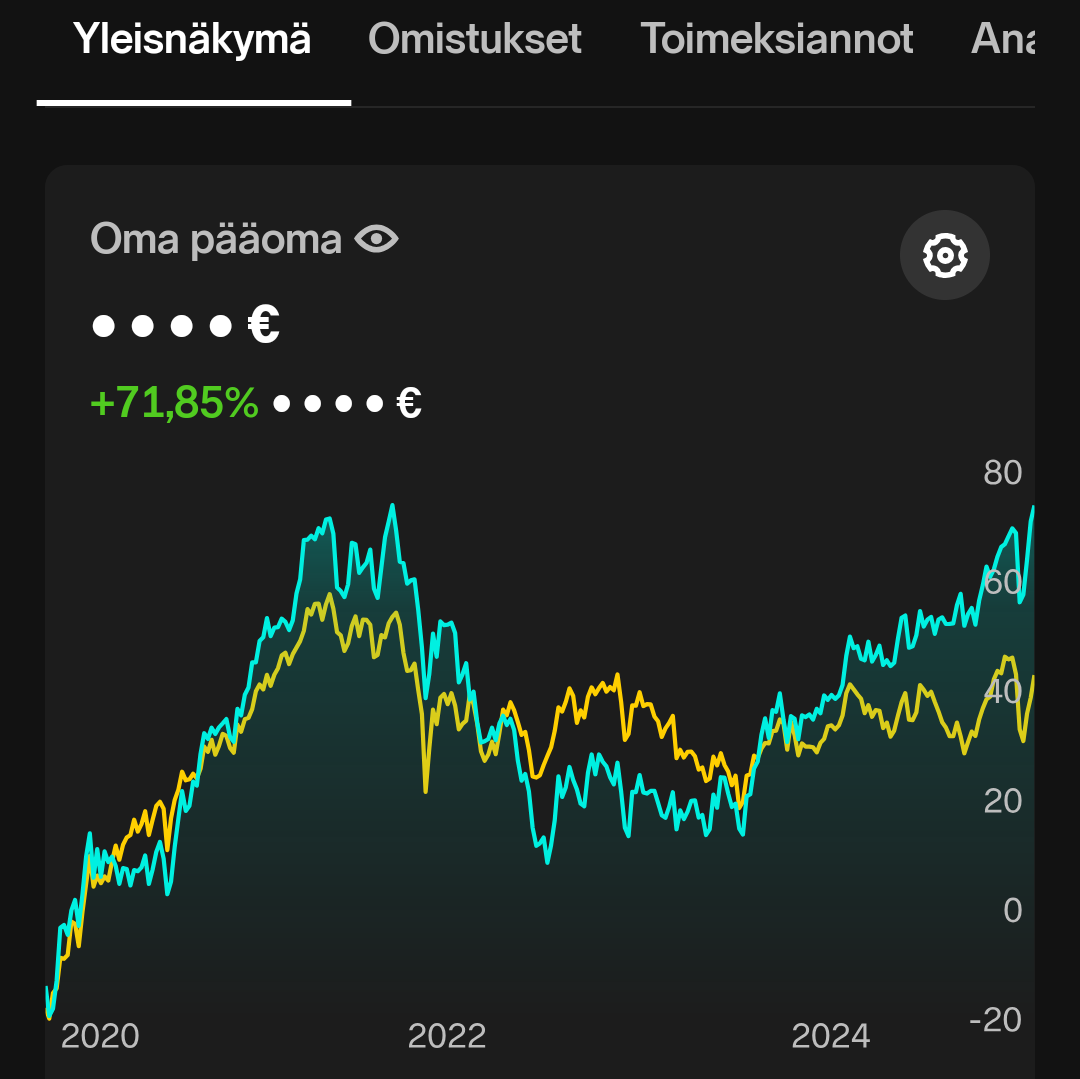1080x1079 pixels.
Task: Open chart settings gear icon
Action: click(x=944, y=255)
